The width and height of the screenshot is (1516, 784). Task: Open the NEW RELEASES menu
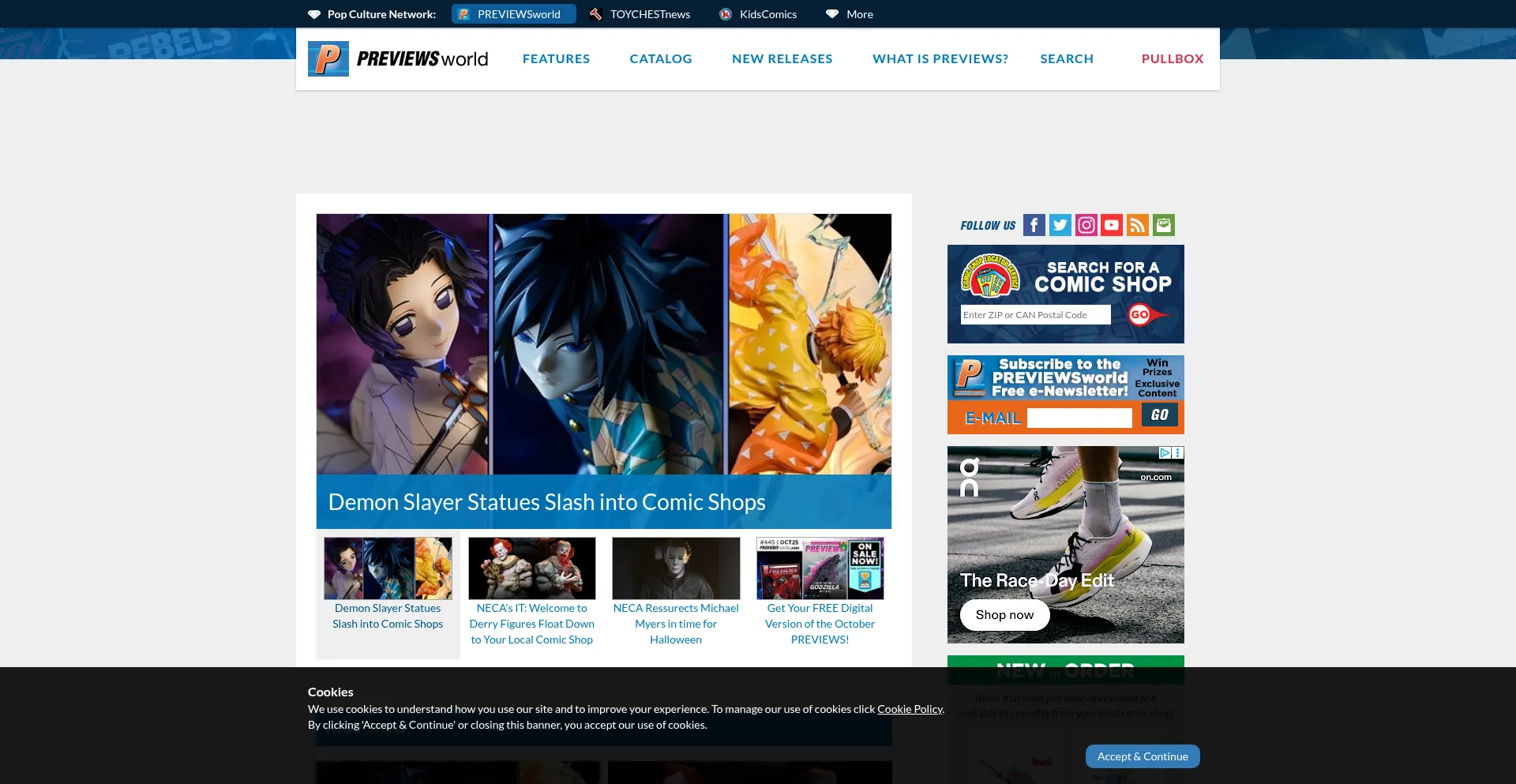(x=782, y=59)
